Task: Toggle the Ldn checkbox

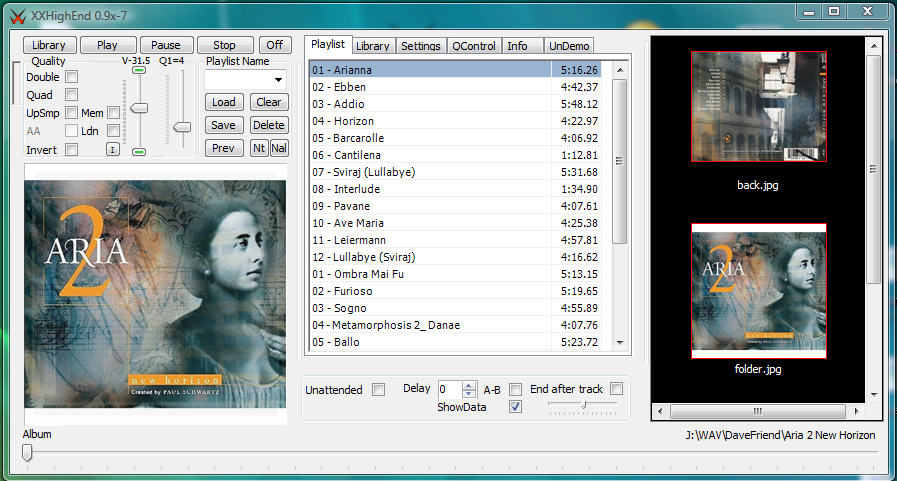Action: click(113, 131)
